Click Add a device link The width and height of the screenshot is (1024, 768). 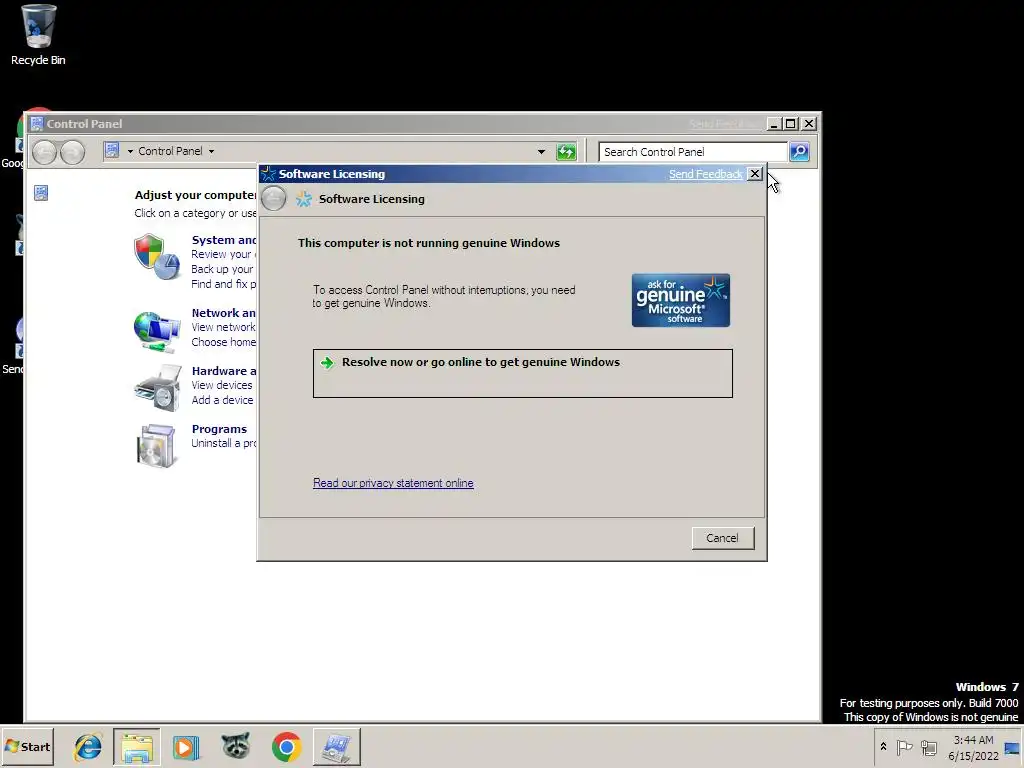(x=222, y=400)
